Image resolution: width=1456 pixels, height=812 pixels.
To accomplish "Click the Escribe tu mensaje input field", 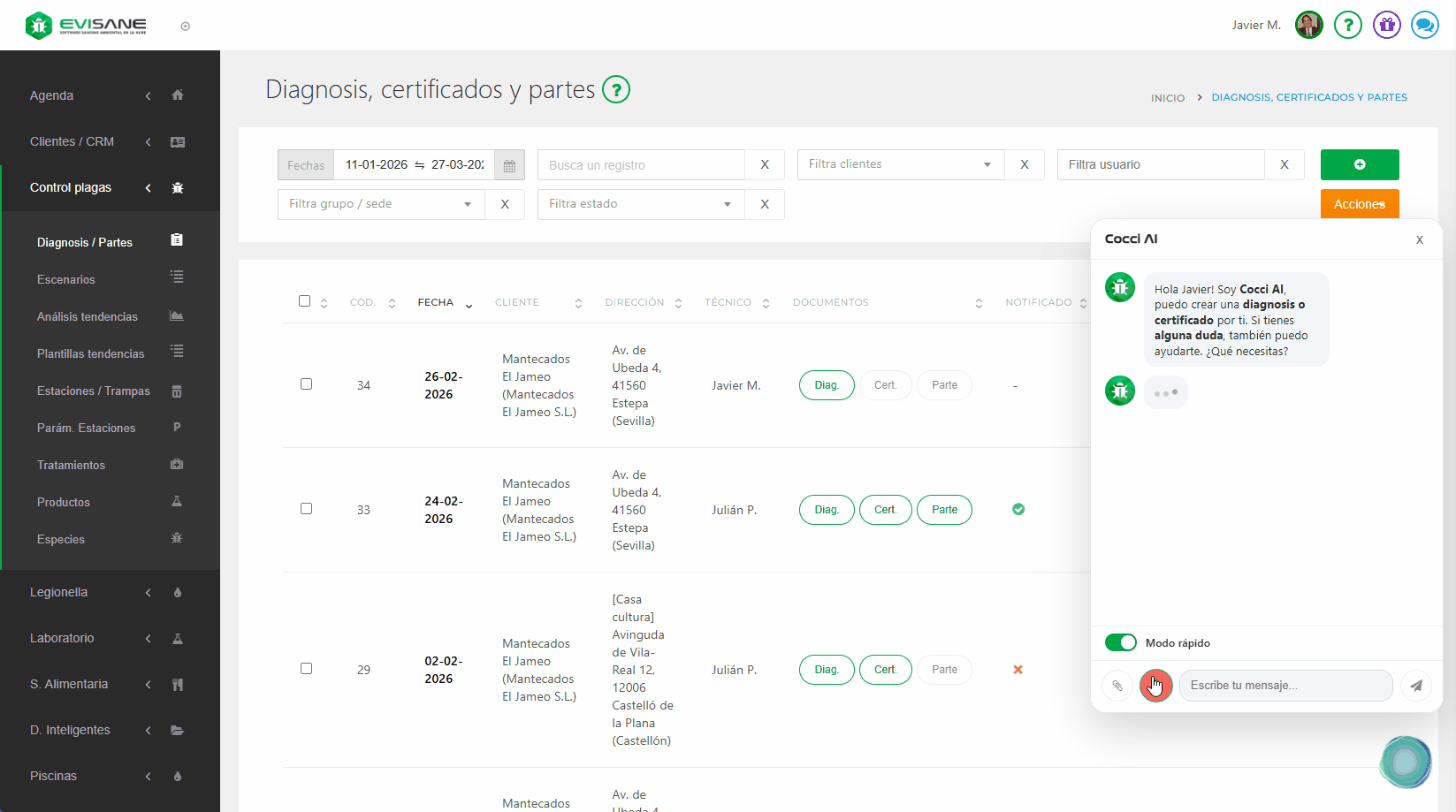I will 1285,686.
